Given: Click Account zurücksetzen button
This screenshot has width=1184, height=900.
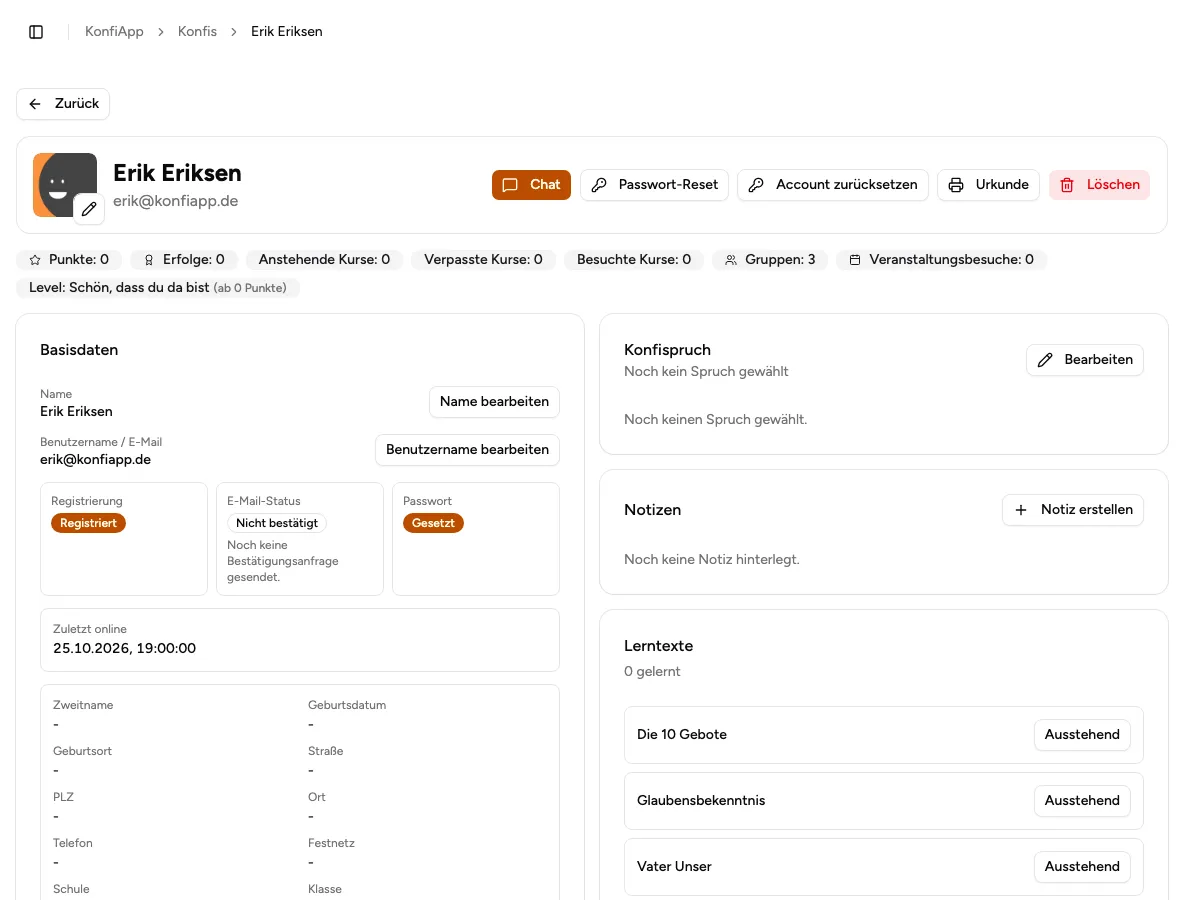Looking at the screenshot, I should tap(833, 185).
